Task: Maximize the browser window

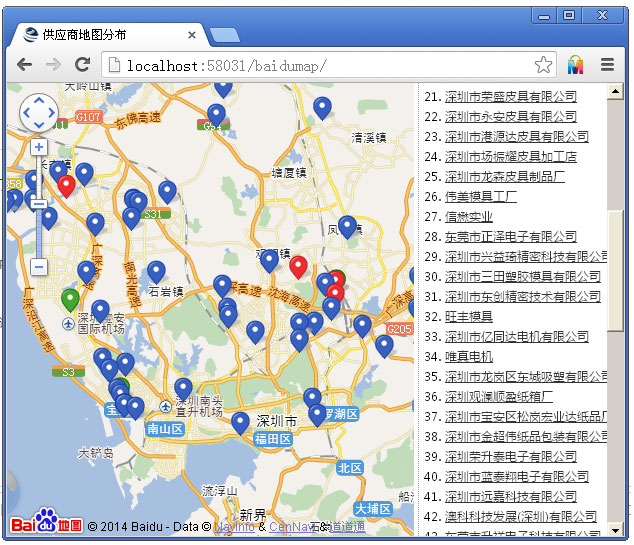Action: tap(569, 16)
